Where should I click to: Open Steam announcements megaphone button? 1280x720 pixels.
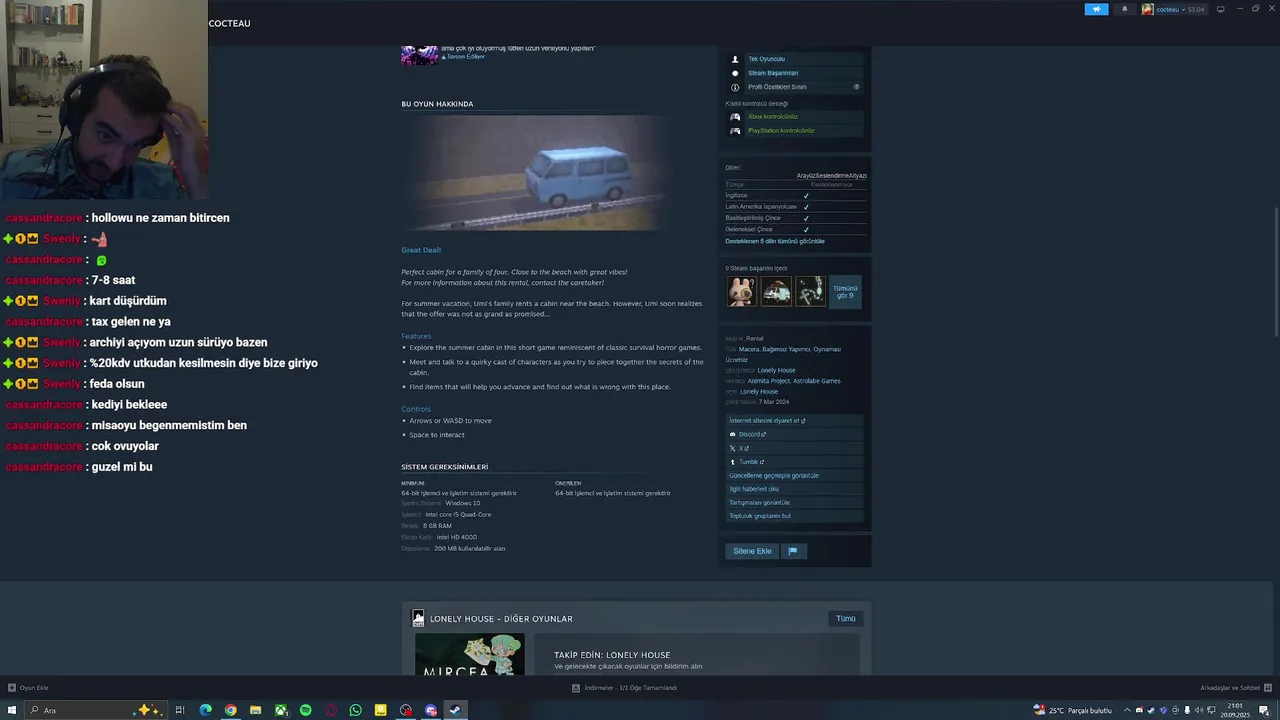(1096, 9)
